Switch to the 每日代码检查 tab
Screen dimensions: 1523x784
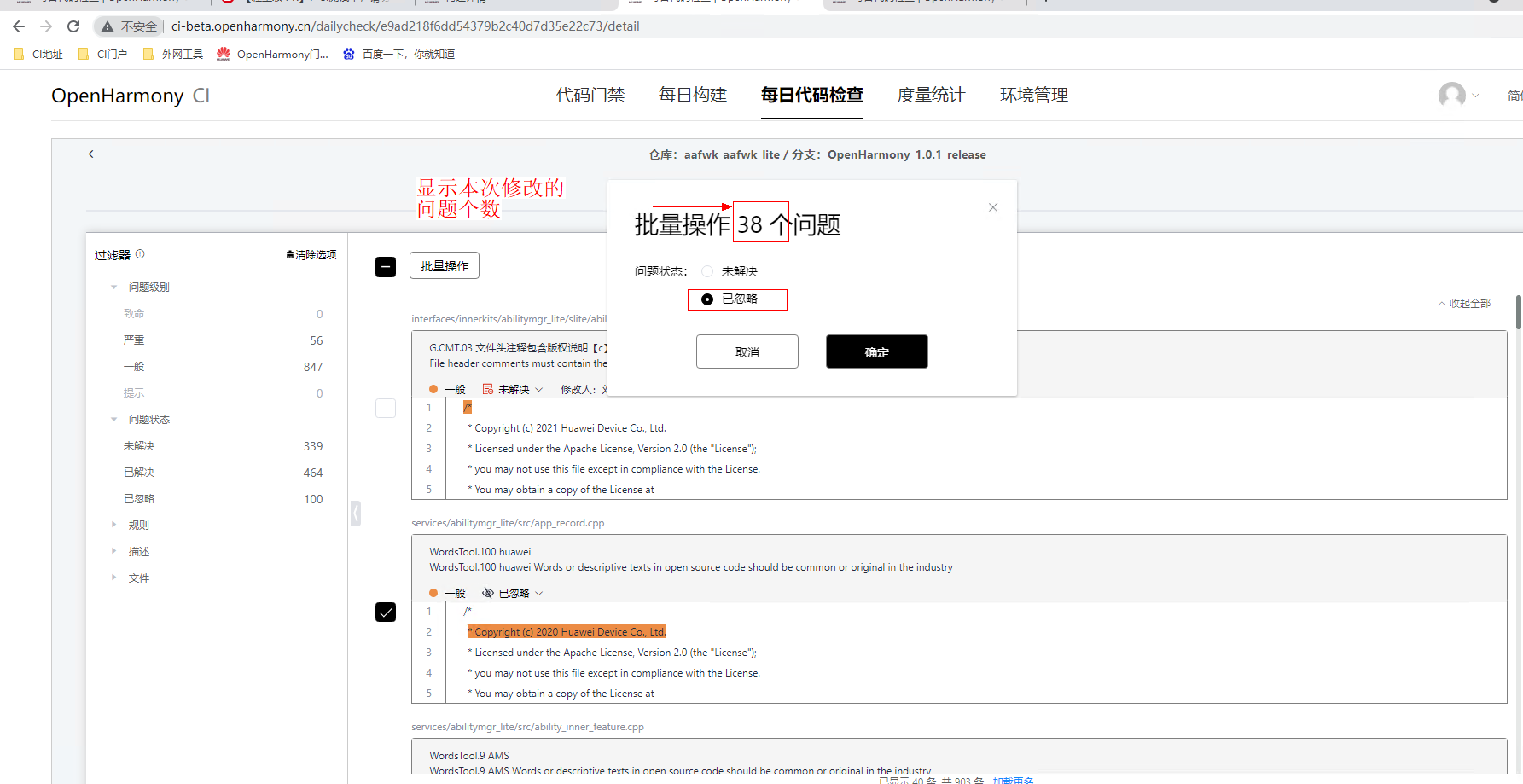click(812, 95)
